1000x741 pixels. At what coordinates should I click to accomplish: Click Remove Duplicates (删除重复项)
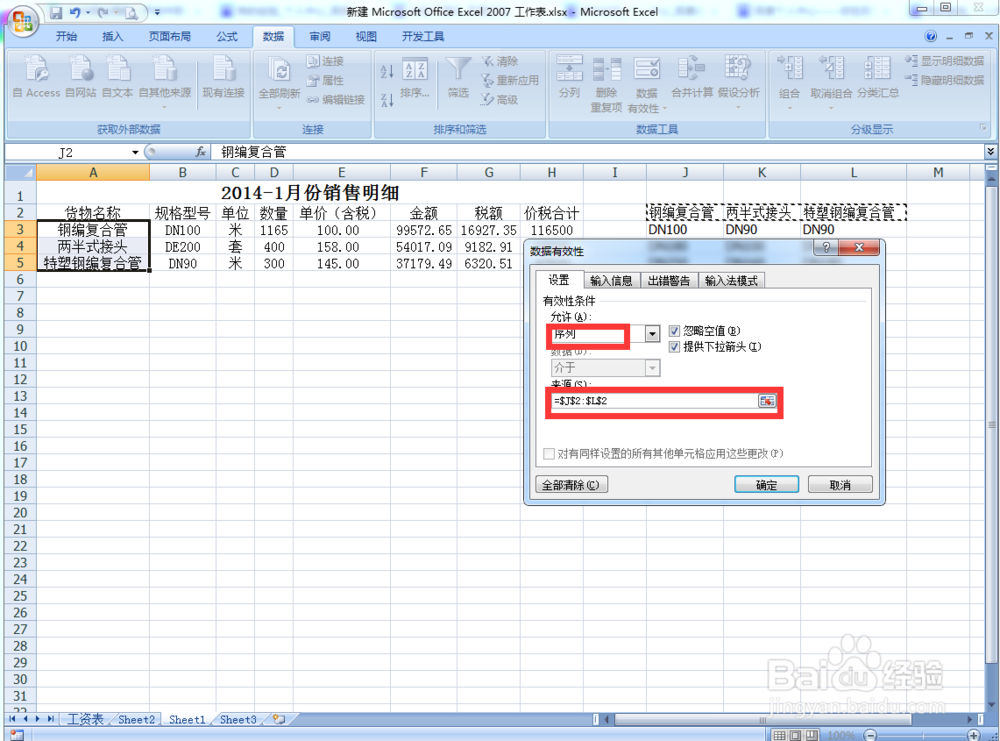(x=607, y=84)
